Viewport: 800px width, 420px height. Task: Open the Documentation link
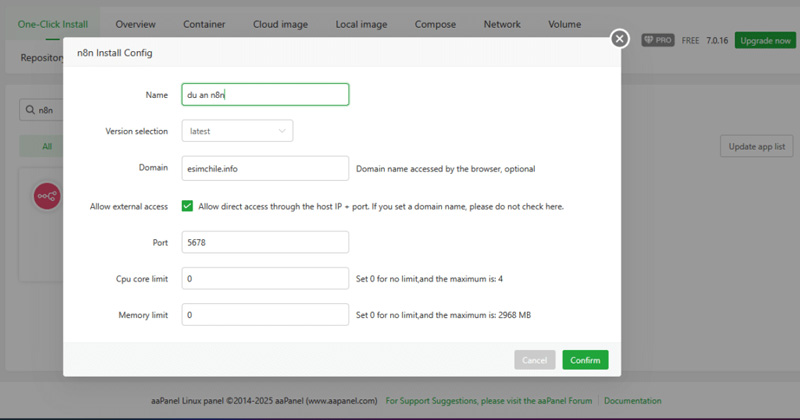[633, 401]
